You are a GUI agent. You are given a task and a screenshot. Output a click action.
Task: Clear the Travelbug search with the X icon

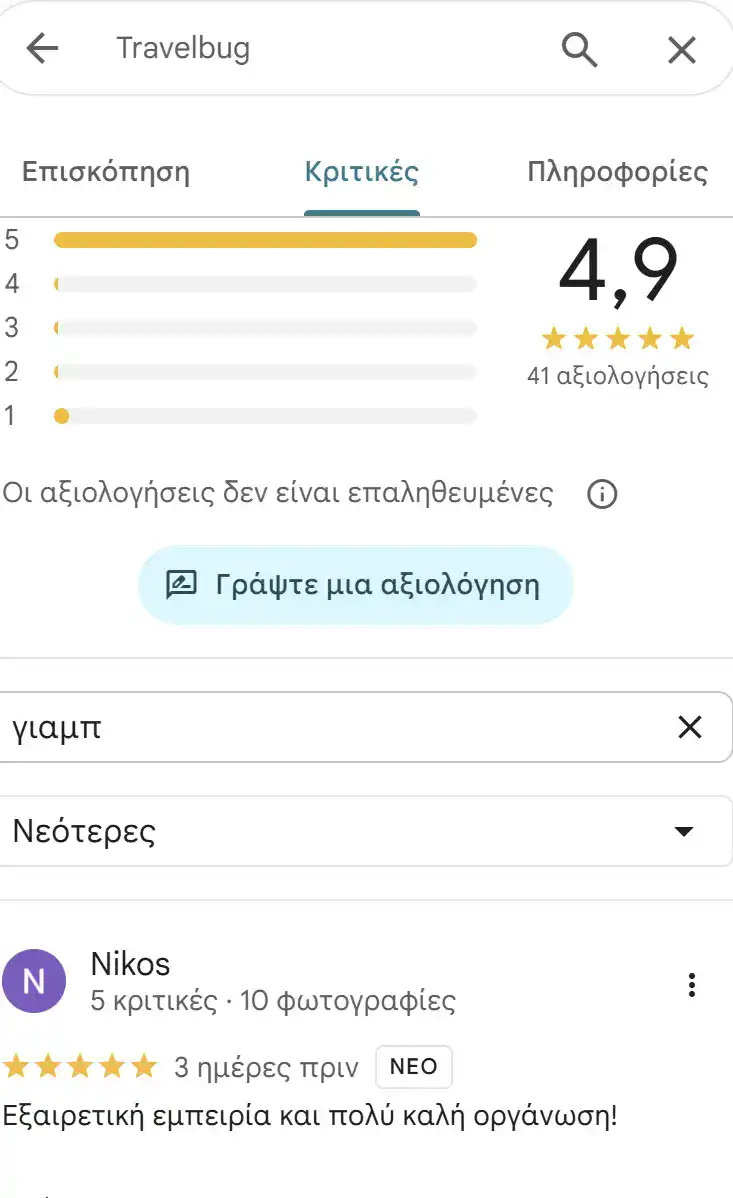coord(682,49)
